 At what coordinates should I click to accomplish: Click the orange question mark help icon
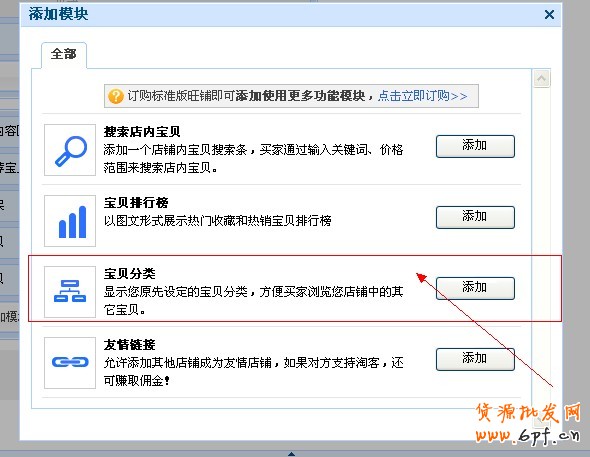116,96
